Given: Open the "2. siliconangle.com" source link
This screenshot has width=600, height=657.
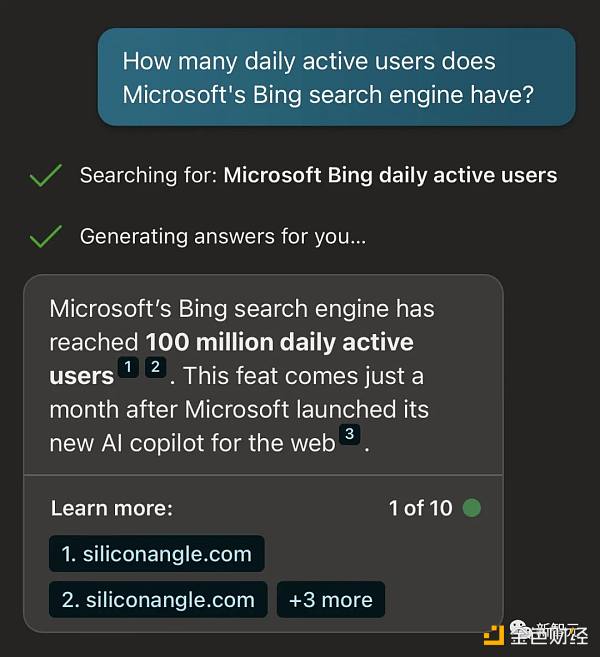Looking at the screenshot, I should tap(158, 600).
